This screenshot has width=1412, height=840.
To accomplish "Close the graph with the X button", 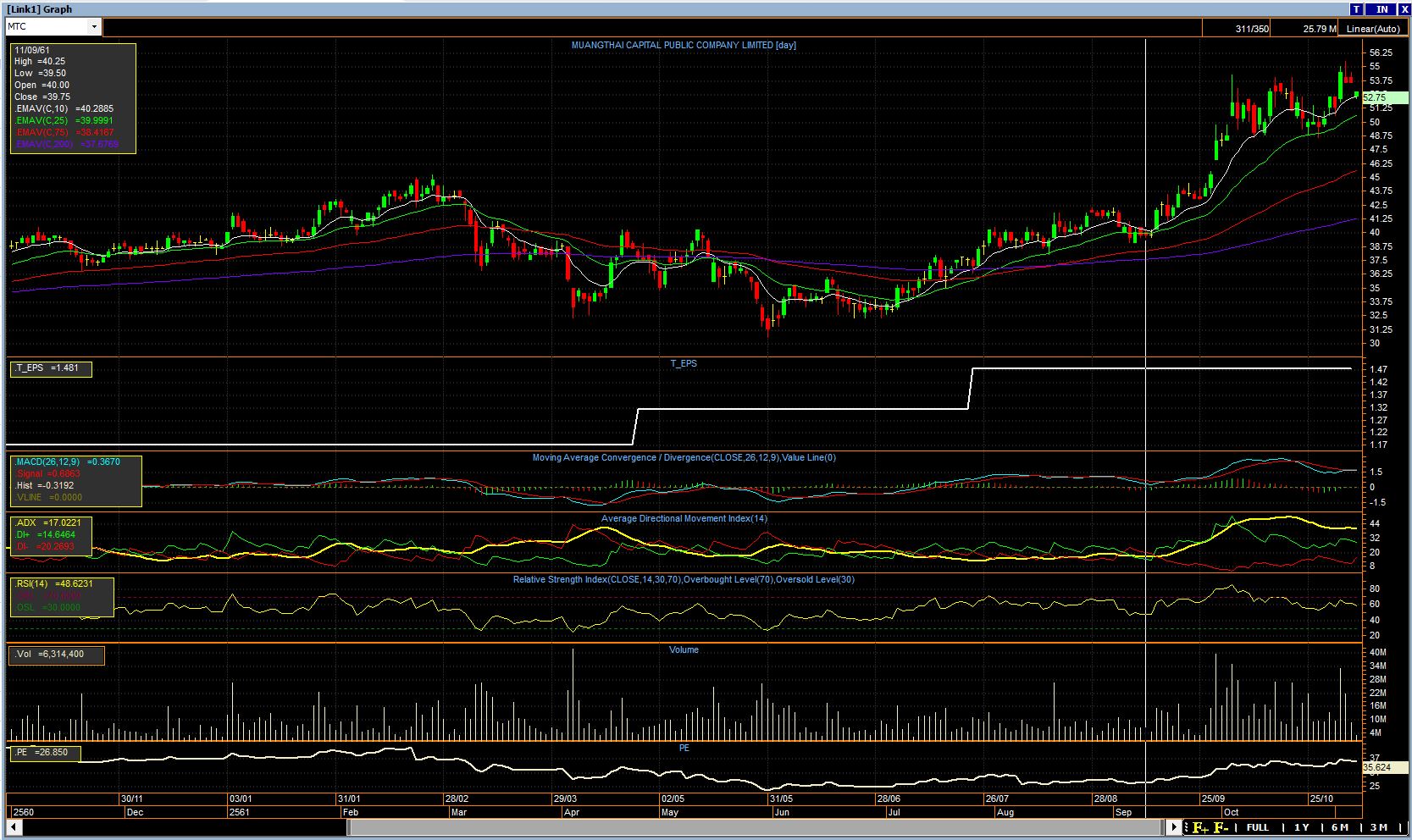I will point(1404,9).
